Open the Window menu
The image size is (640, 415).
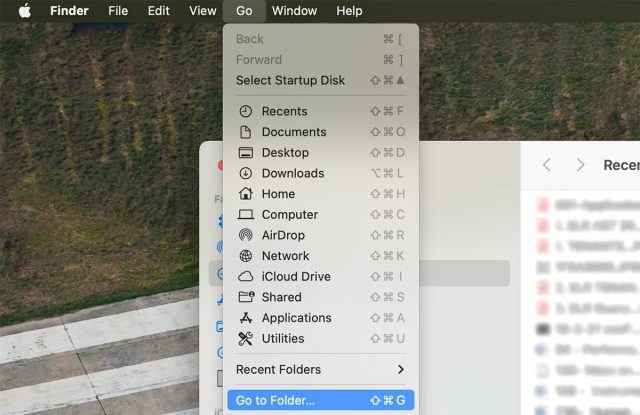(x=294, y=11)
